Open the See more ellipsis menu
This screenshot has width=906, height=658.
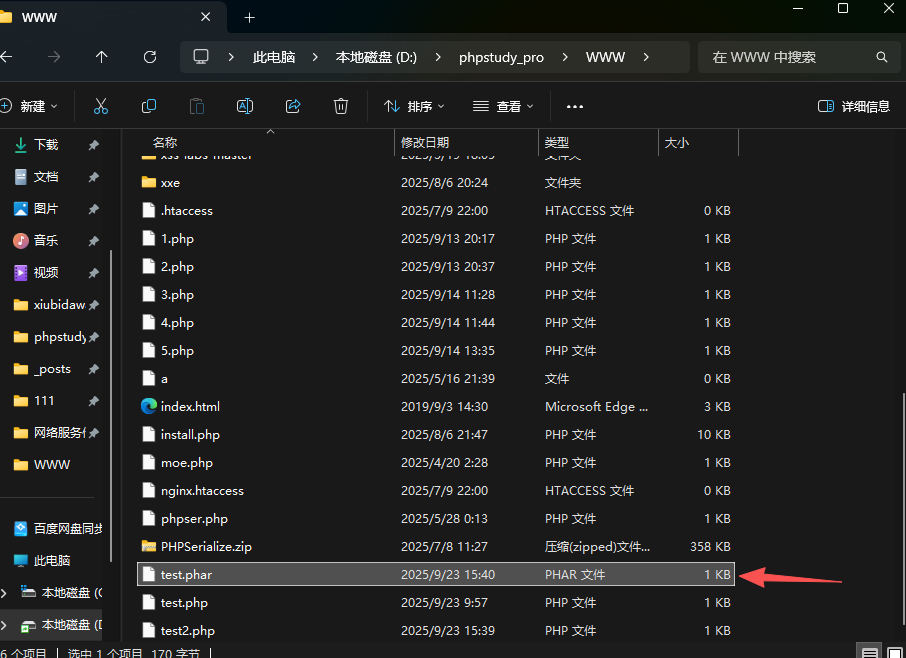tap(574, 106)
